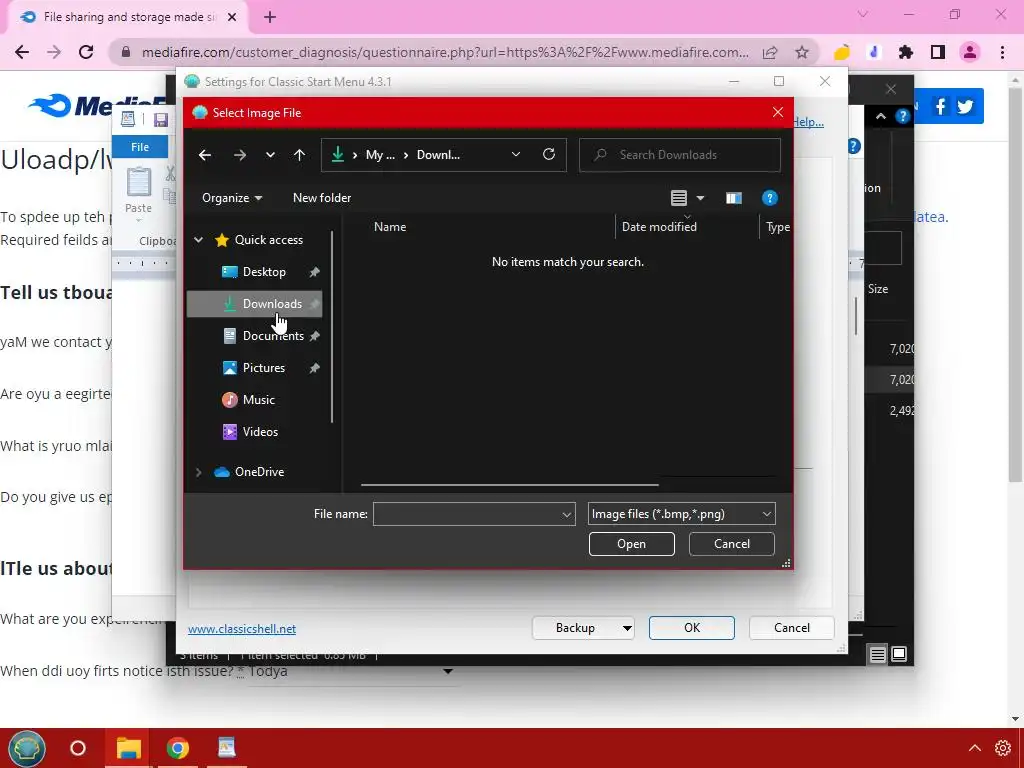Cancel the Select Image File dialog
This screenshot has width=1024, height=768.
click(731, 544)
